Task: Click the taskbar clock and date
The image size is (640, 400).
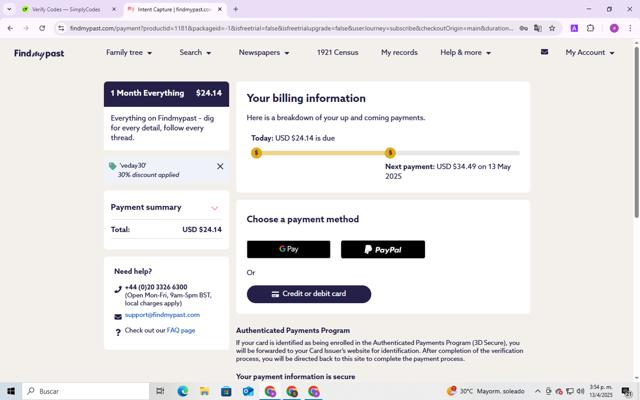Action: click(601, 391)
